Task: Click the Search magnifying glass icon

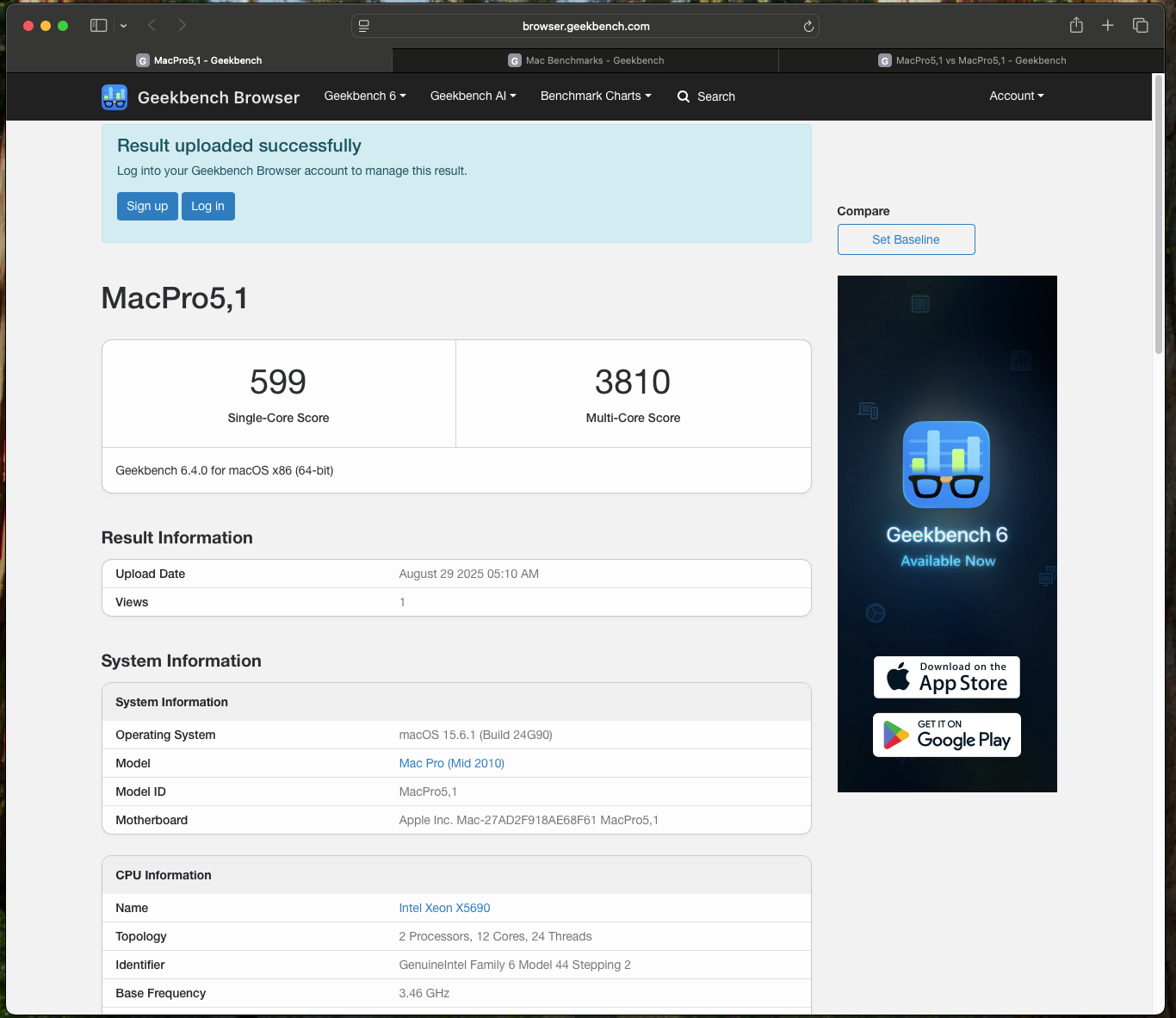Action: click(x=684, y=96)
